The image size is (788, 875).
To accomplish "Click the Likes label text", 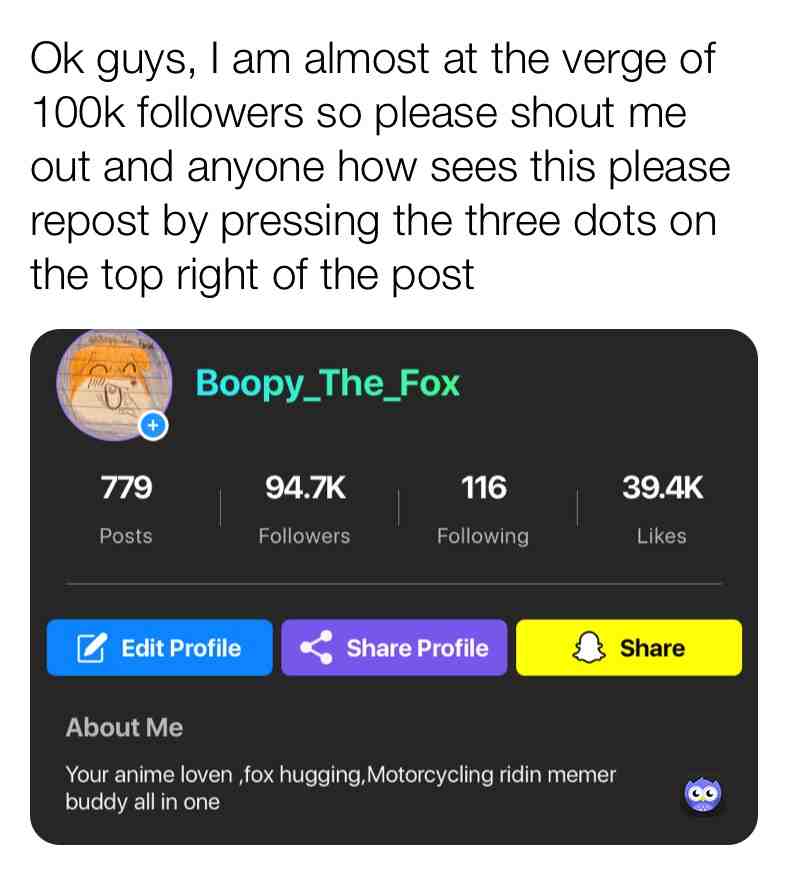I will [x=662, y=536].
